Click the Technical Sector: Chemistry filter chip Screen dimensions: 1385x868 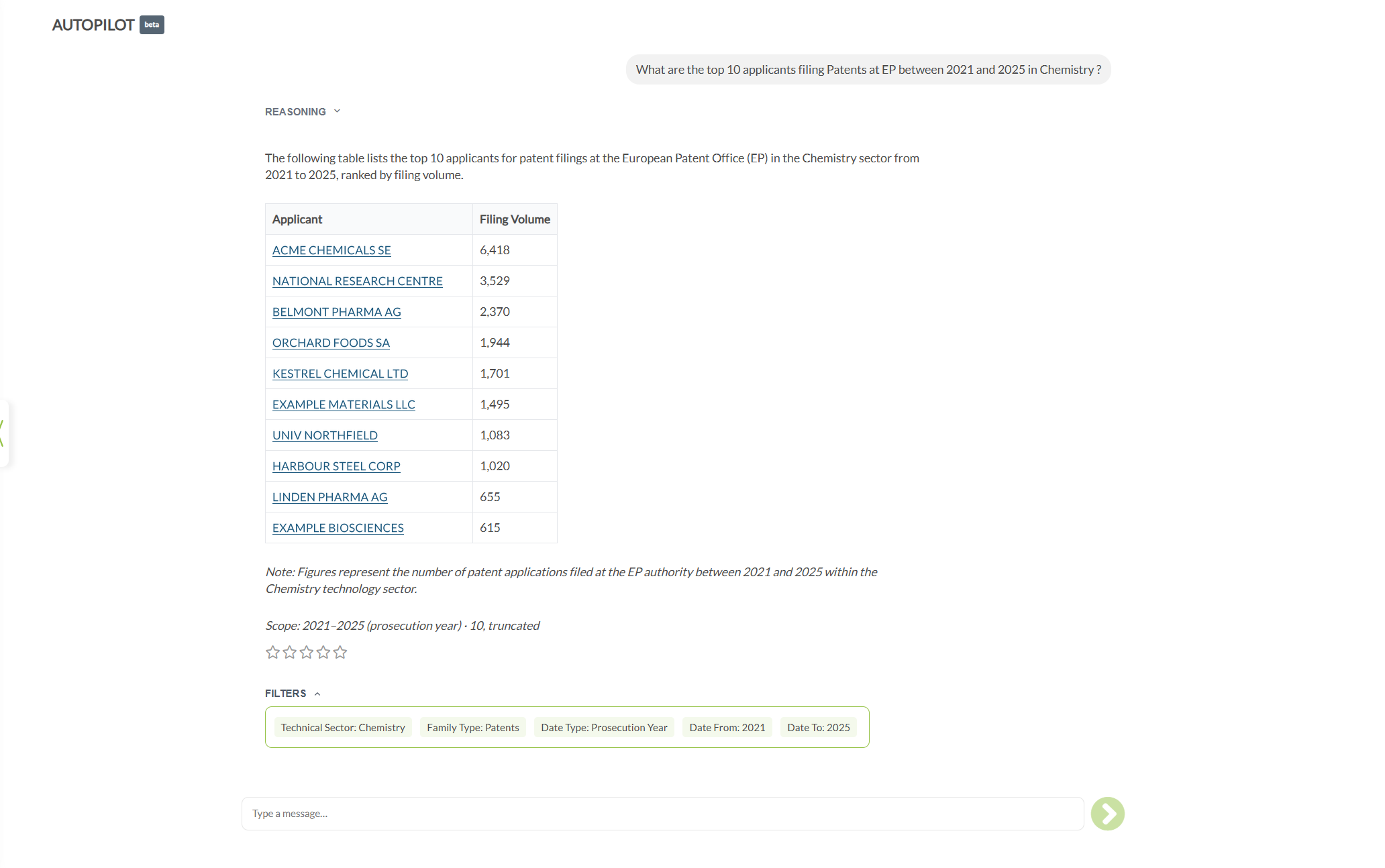[343, 728]
